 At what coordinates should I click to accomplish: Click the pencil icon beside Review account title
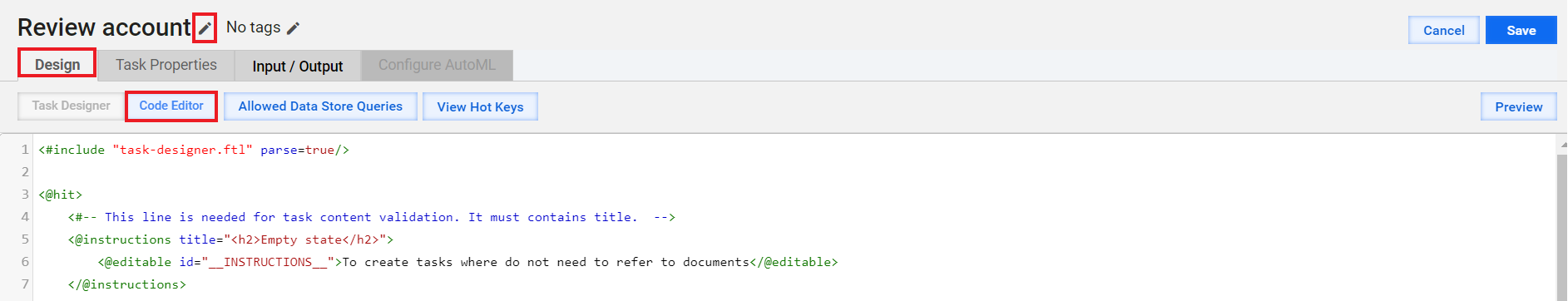(205, 28)
